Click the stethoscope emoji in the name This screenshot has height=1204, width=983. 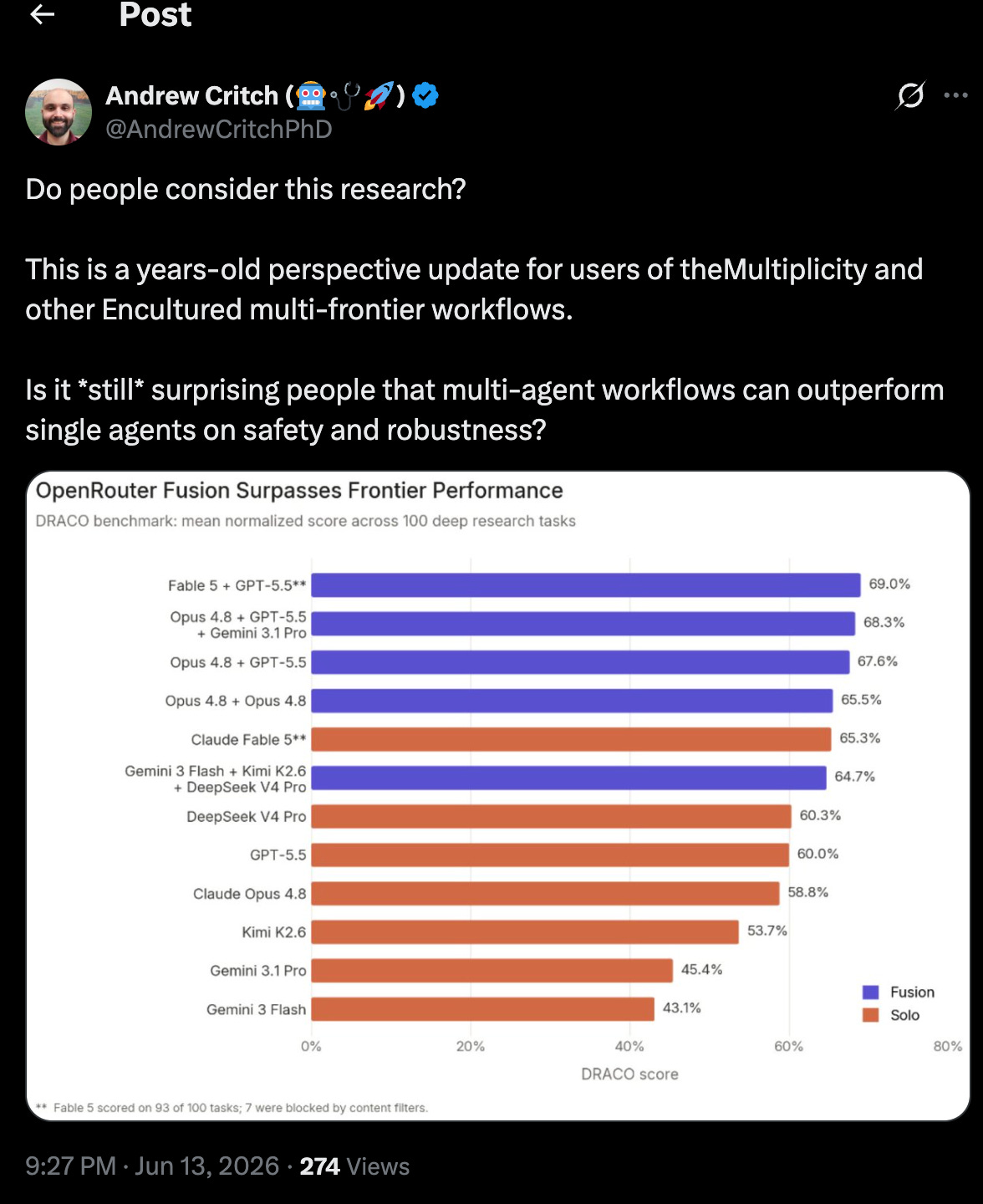click(345, 97)
